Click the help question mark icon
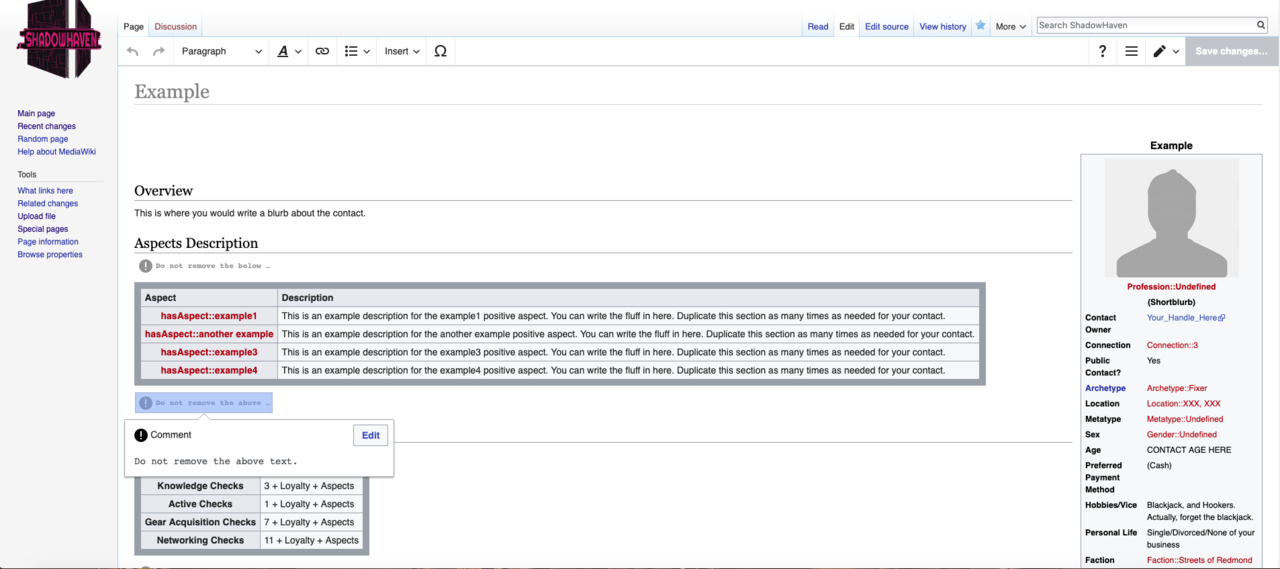 coord(1102,51)
